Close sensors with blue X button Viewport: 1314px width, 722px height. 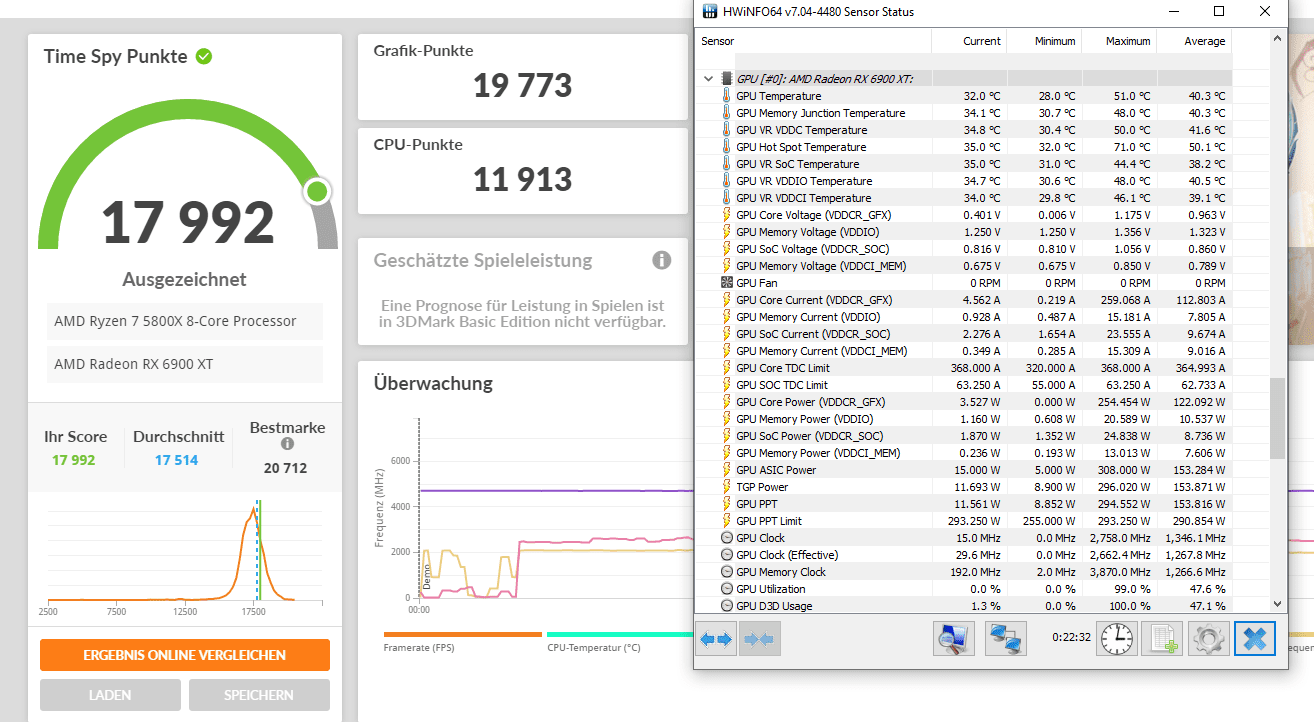(1254, 638)
